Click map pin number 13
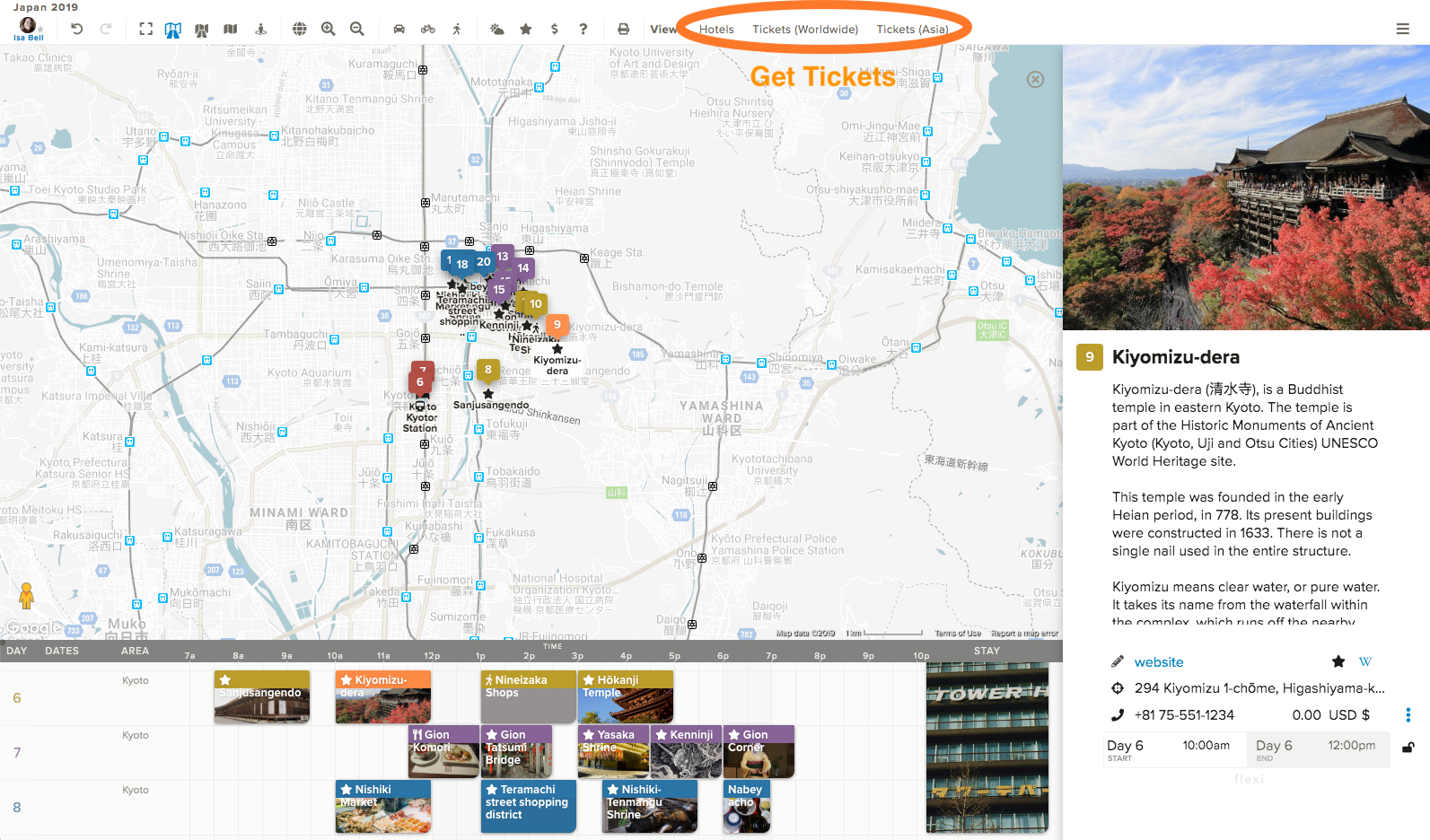 click(503, 257)
